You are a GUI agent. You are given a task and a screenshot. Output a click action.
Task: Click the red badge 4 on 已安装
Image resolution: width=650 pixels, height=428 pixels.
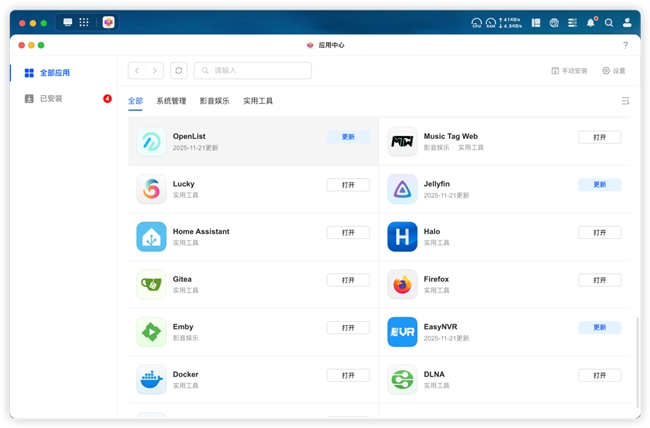coord(107,99)
